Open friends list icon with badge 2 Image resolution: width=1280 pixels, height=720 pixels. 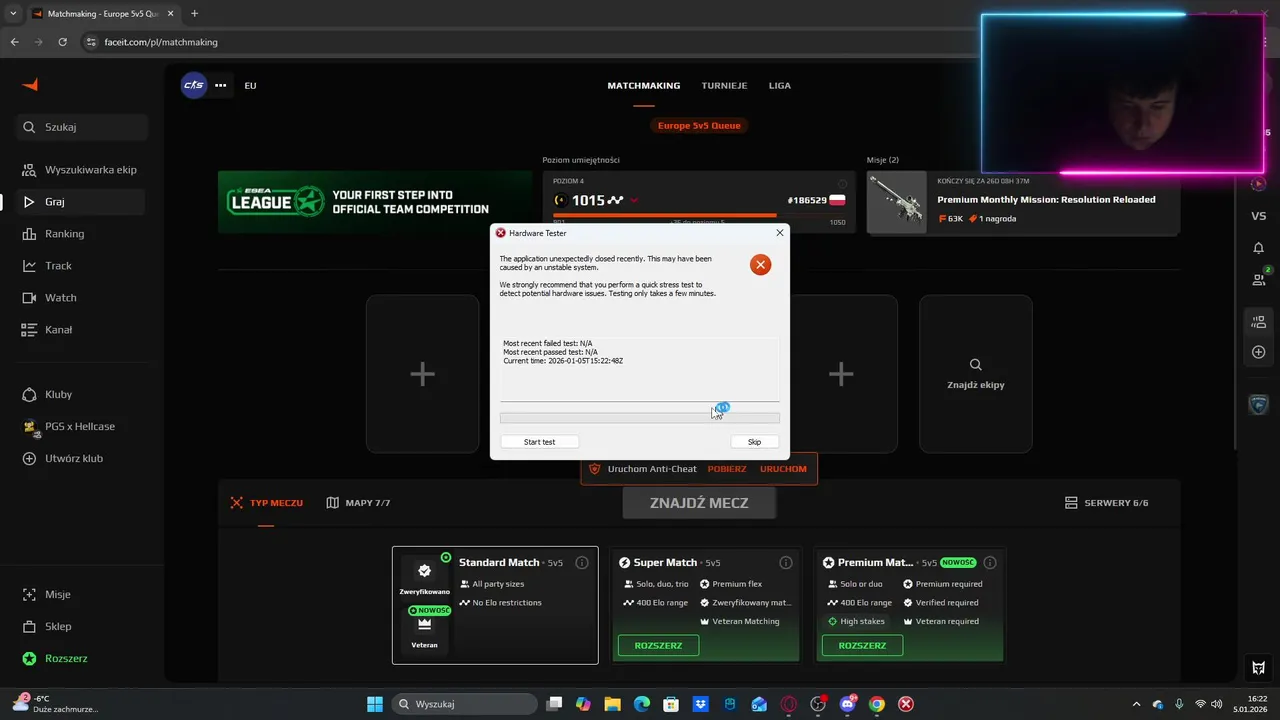1258,279
